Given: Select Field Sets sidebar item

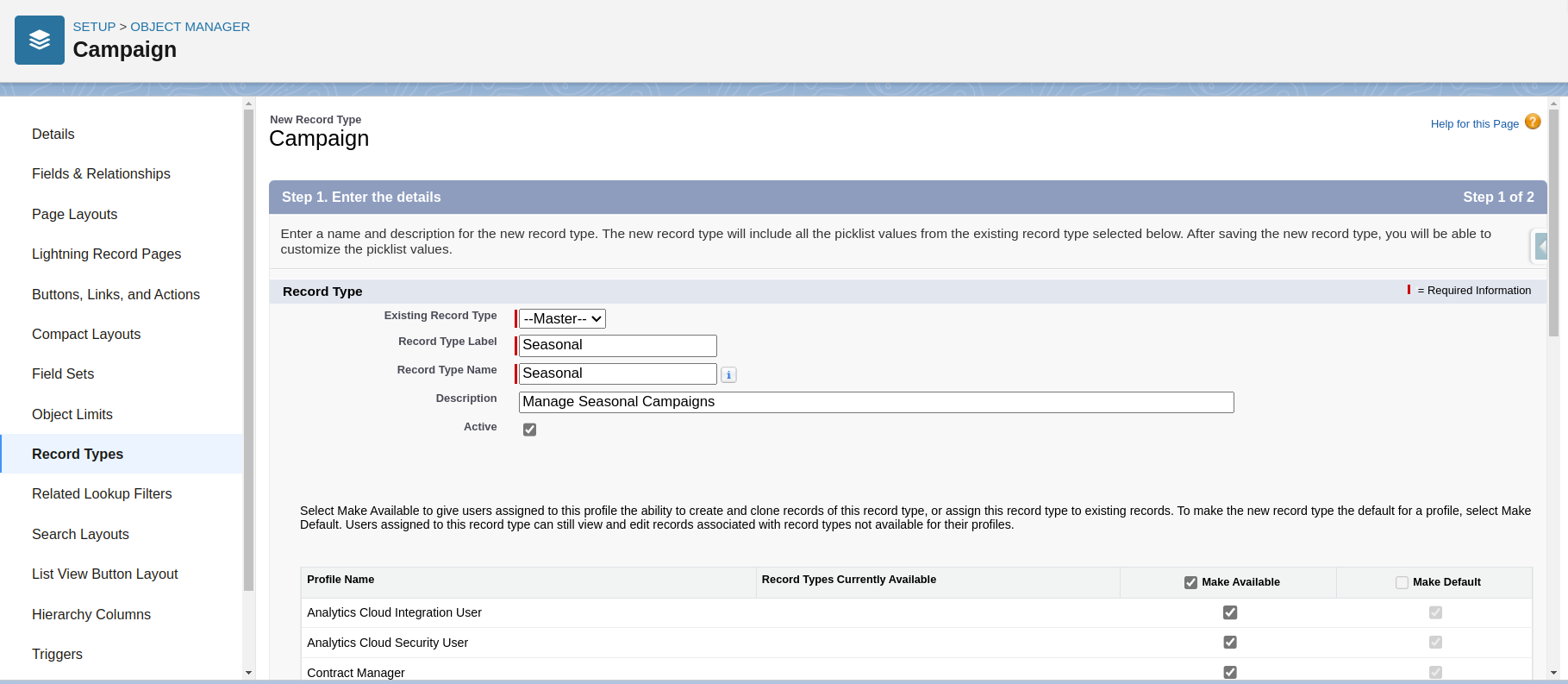Looking at the screenshot, I should click(x=63, y=373).
